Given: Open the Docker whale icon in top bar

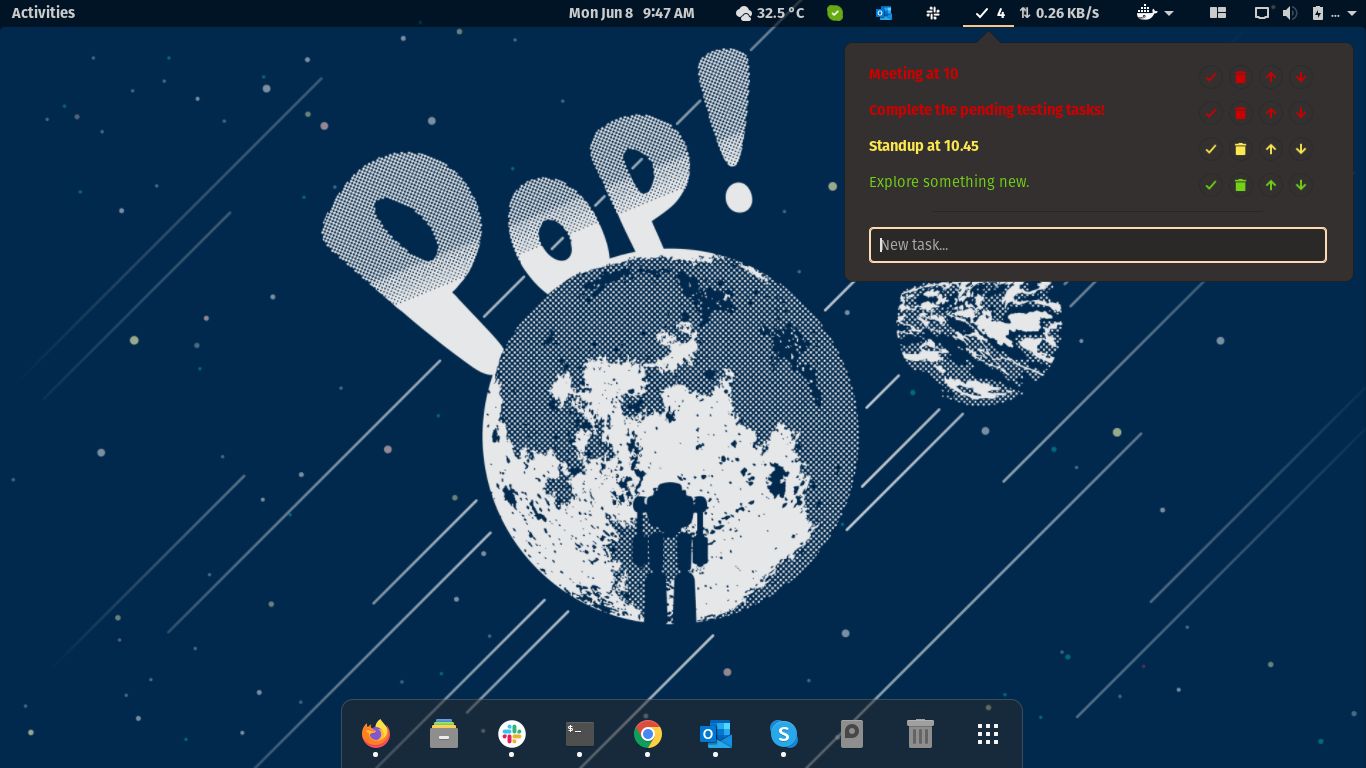Looking at the screenshot, I should tap(1145, 13).
